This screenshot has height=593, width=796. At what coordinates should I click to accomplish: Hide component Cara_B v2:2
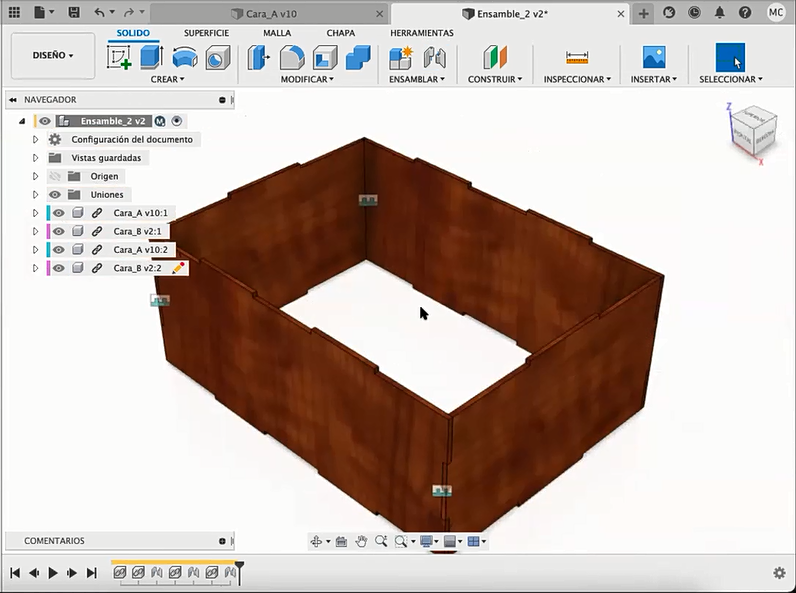point(59,268)
